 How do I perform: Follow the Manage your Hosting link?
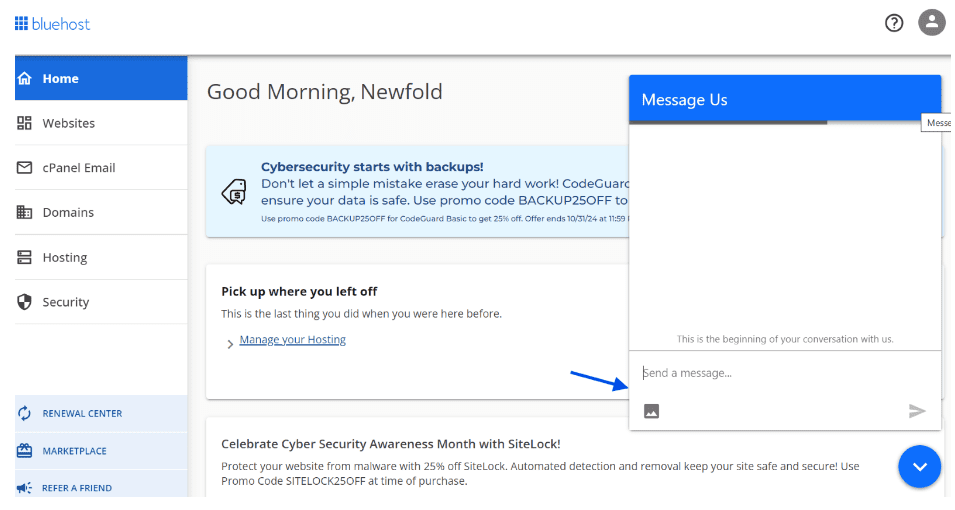tap(292, 339)
